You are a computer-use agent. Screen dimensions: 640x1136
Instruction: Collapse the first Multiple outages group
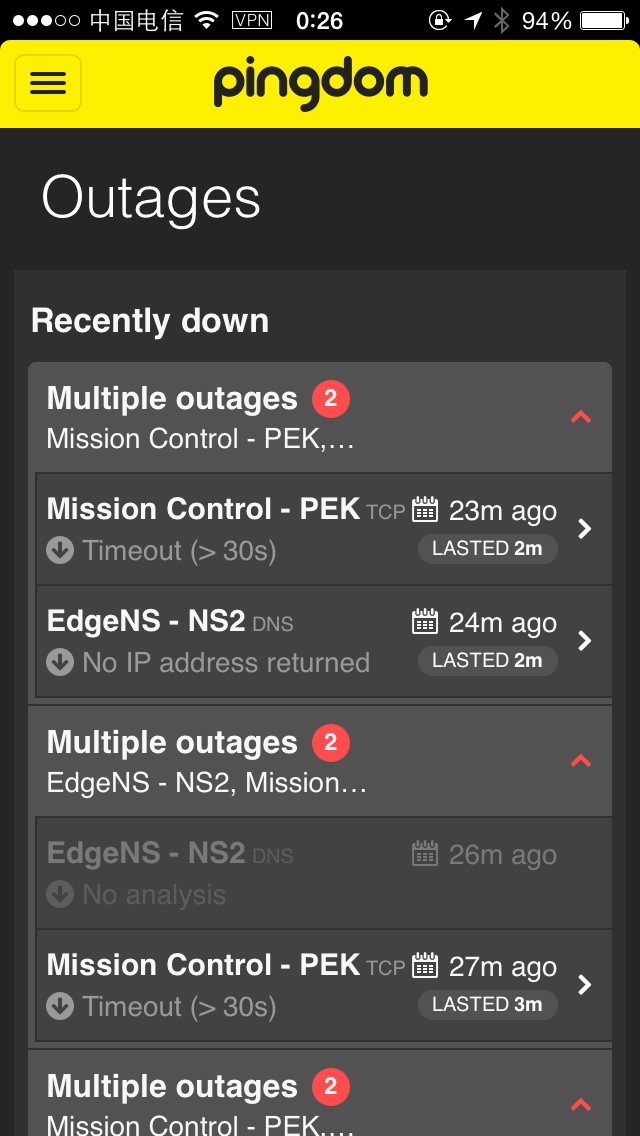point(580,417)
